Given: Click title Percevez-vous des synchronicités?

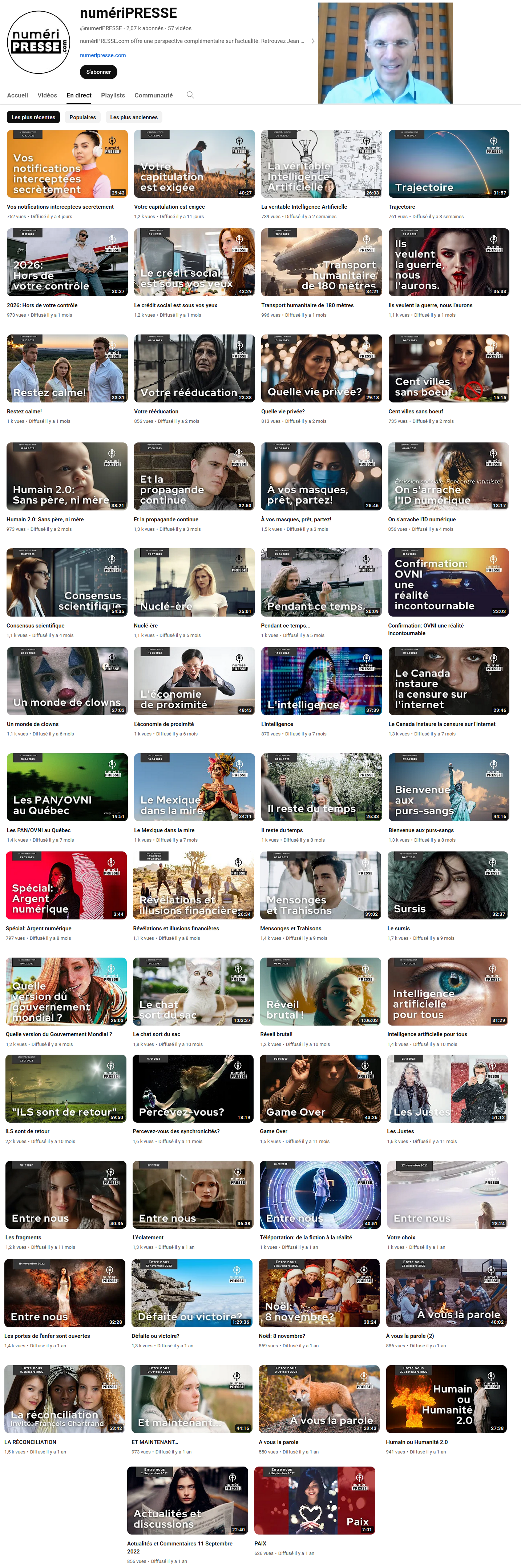Looking at the screenshot, I should click(x=176, y=1132).
